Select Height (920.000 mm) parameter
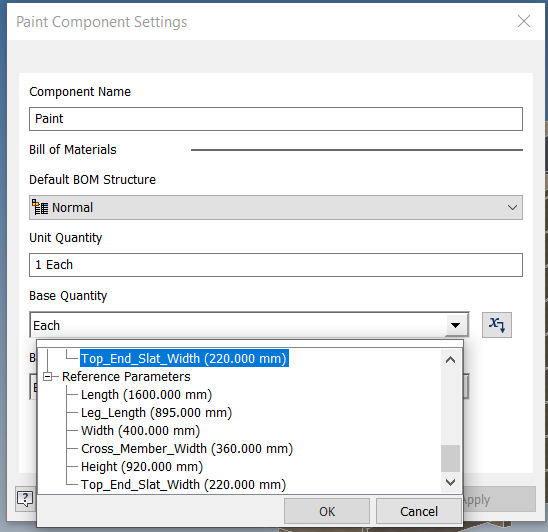The image size is (548, 532). [x=142, y=467]
